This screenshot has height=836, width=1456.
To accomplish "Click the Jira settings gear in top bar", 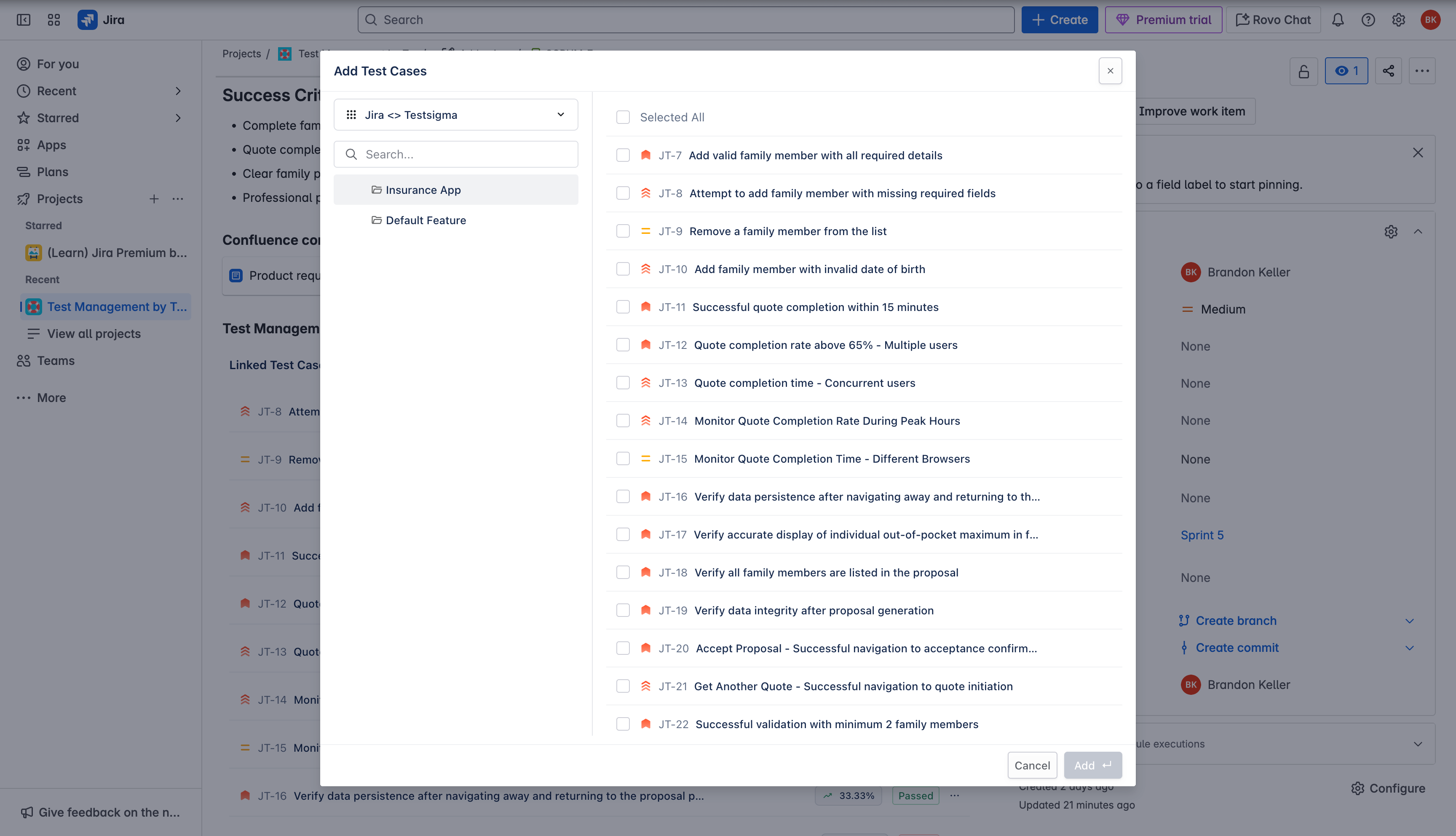I will [1398, 19].
